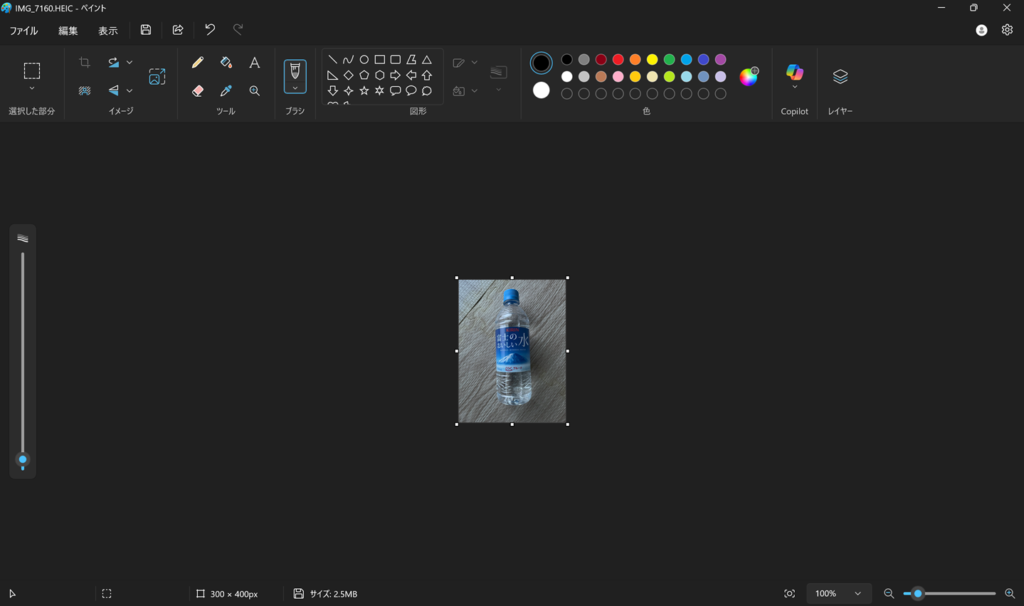Click the Brushes tool button
Viewport: 1024px width, 606px height.
pyautogui.click(x=295, y=71)
